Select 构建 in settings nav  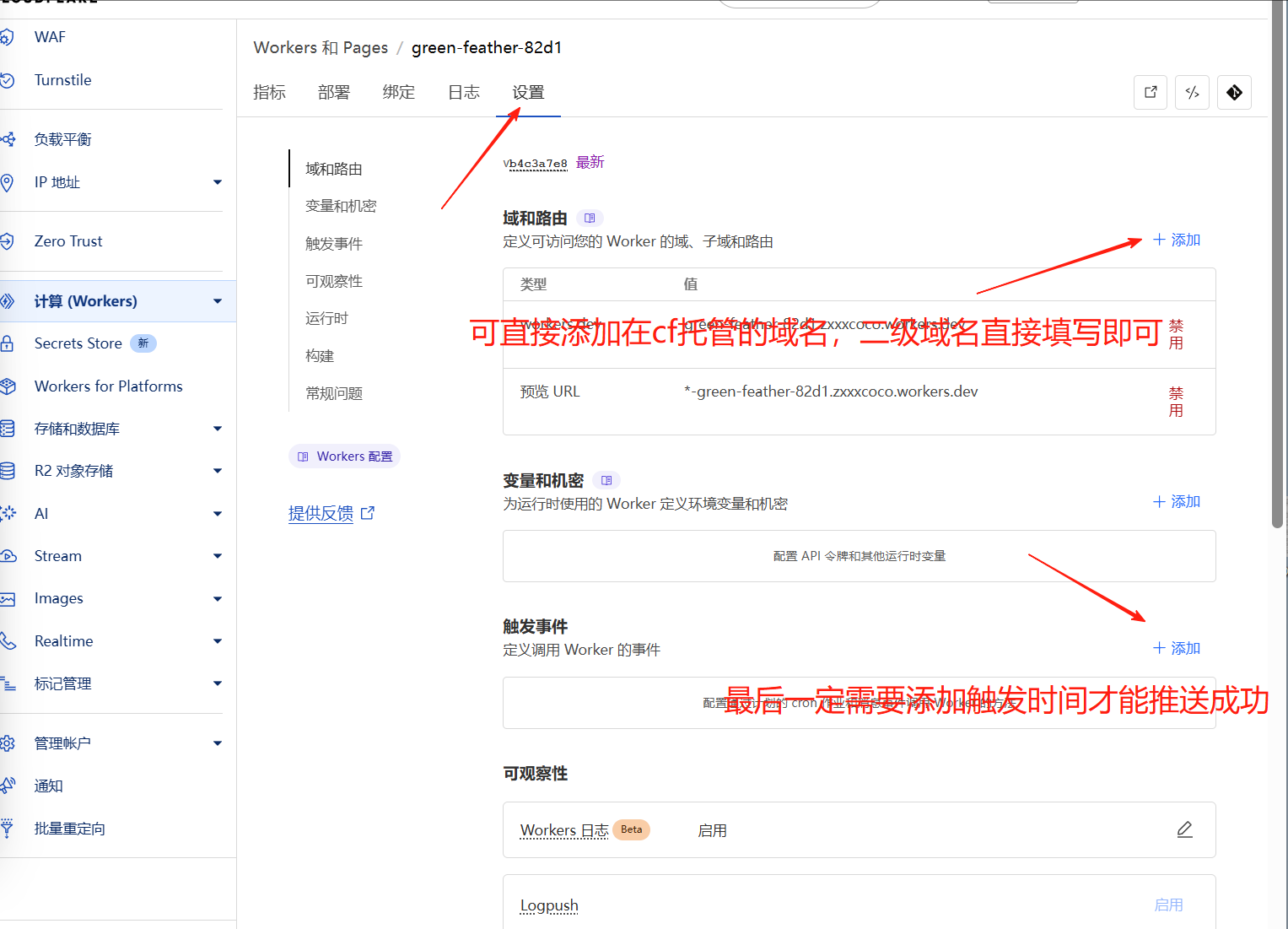320,356
